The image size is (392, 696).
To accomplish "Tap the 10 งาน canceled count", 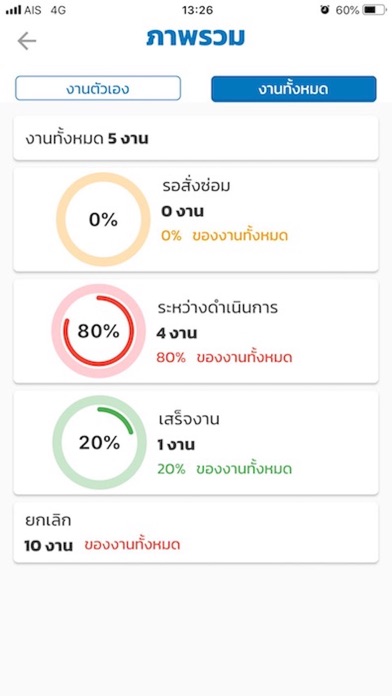I will coord(48,546).
